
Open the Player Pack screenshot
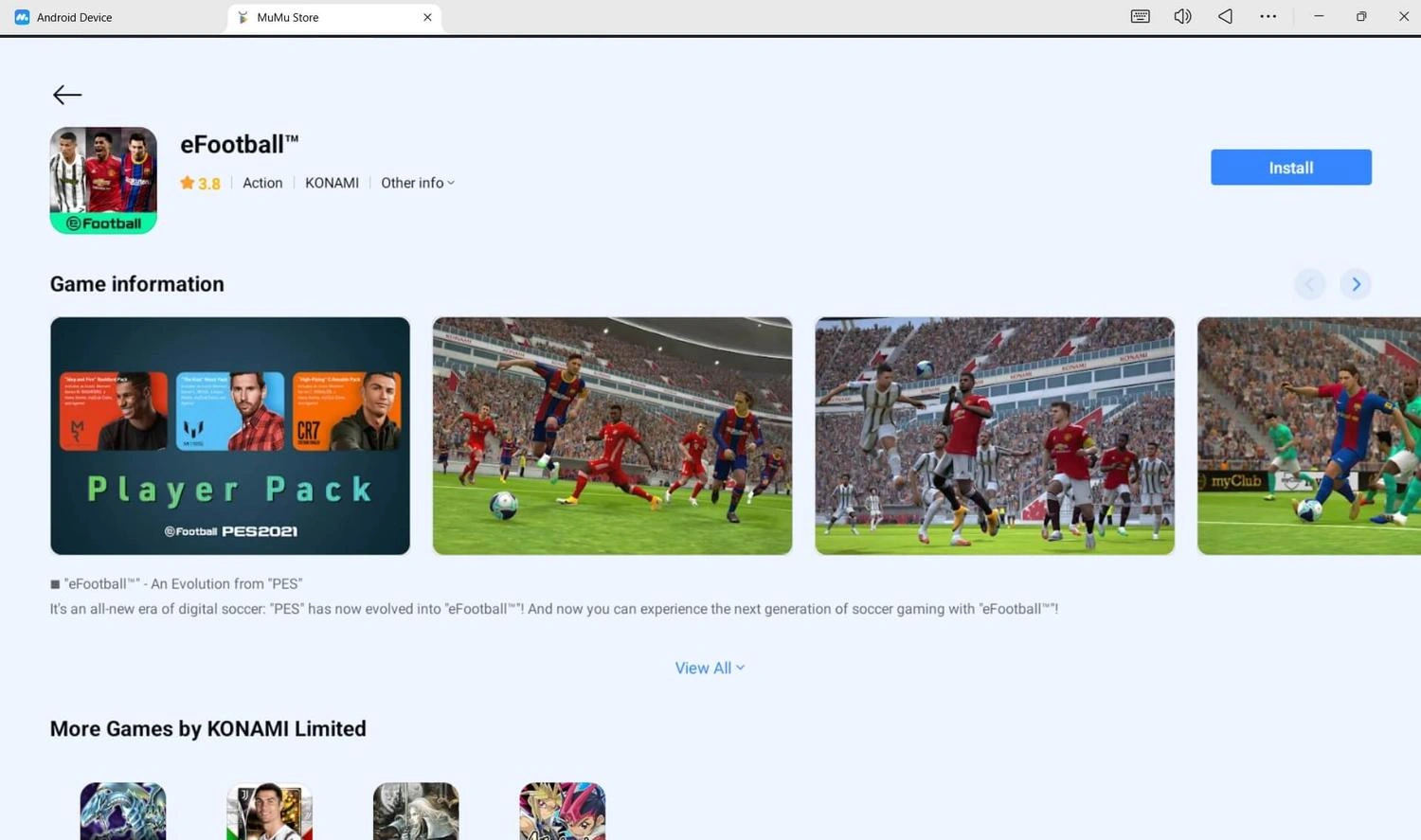[230, 436]
